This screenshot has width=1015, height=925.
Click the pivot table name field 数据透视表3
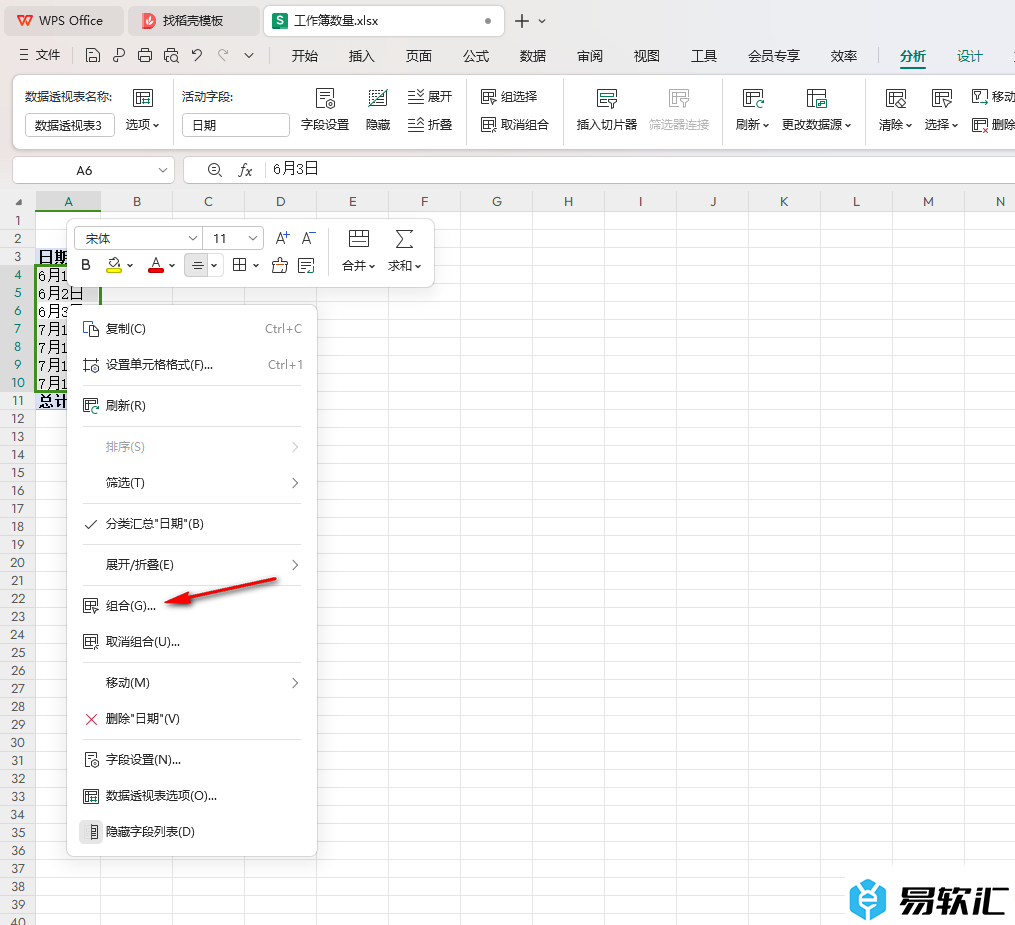click(69, 125)
